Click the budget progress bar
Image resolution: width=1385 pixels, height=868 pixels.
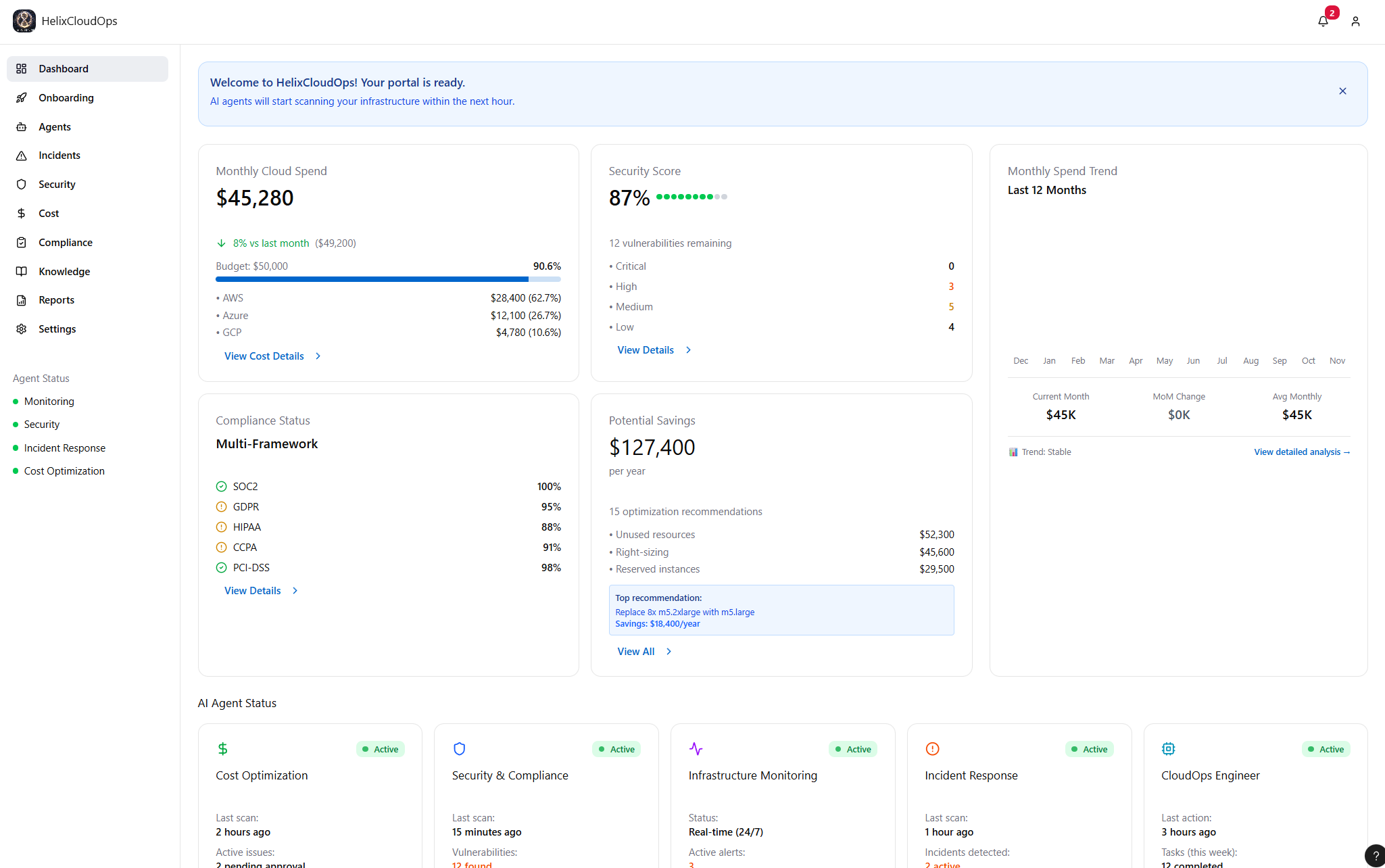click(387, 279)
